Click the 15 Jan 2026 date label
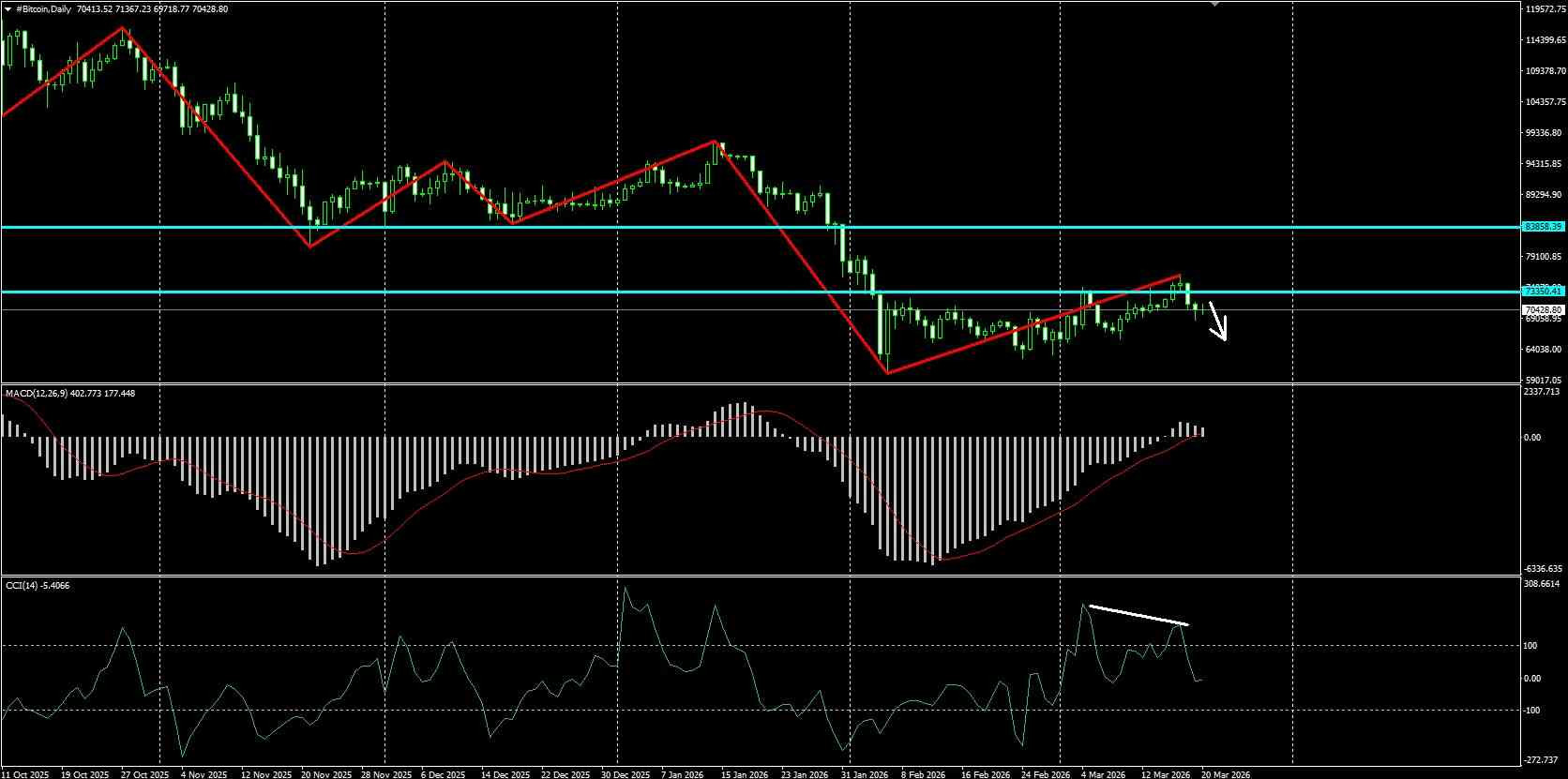The width and height of the screenshot is (1568, 779). point(745,774)
